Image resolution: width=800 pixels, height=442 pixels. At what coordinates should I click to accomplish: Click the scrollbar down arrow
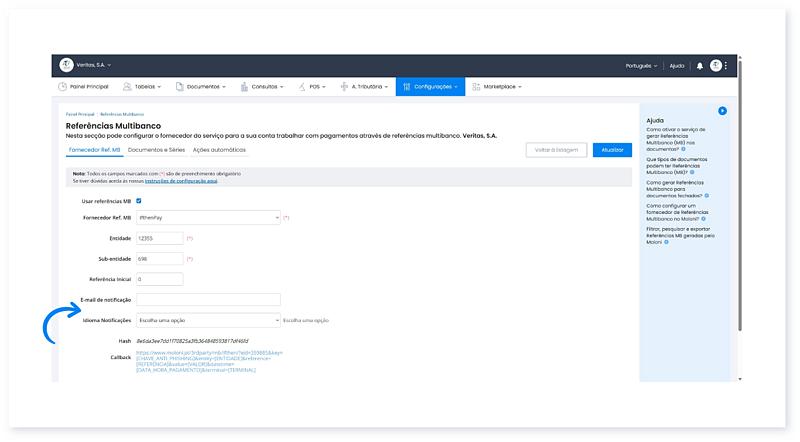pos(740,379)
